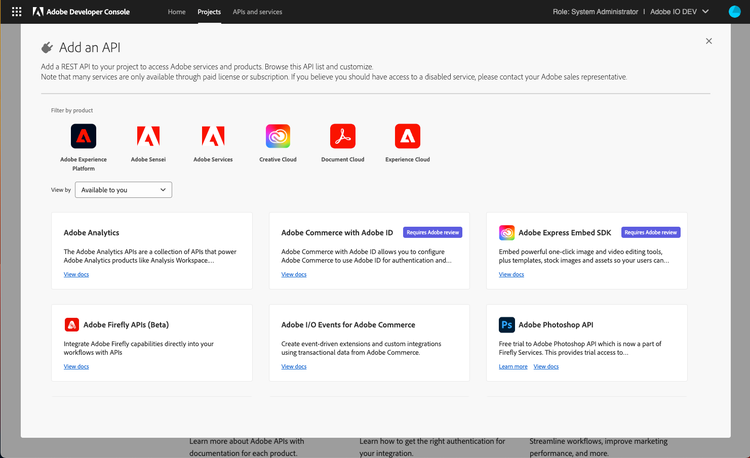Select the Adobe Firefly APIs (Beta) title

pos(126,325)
